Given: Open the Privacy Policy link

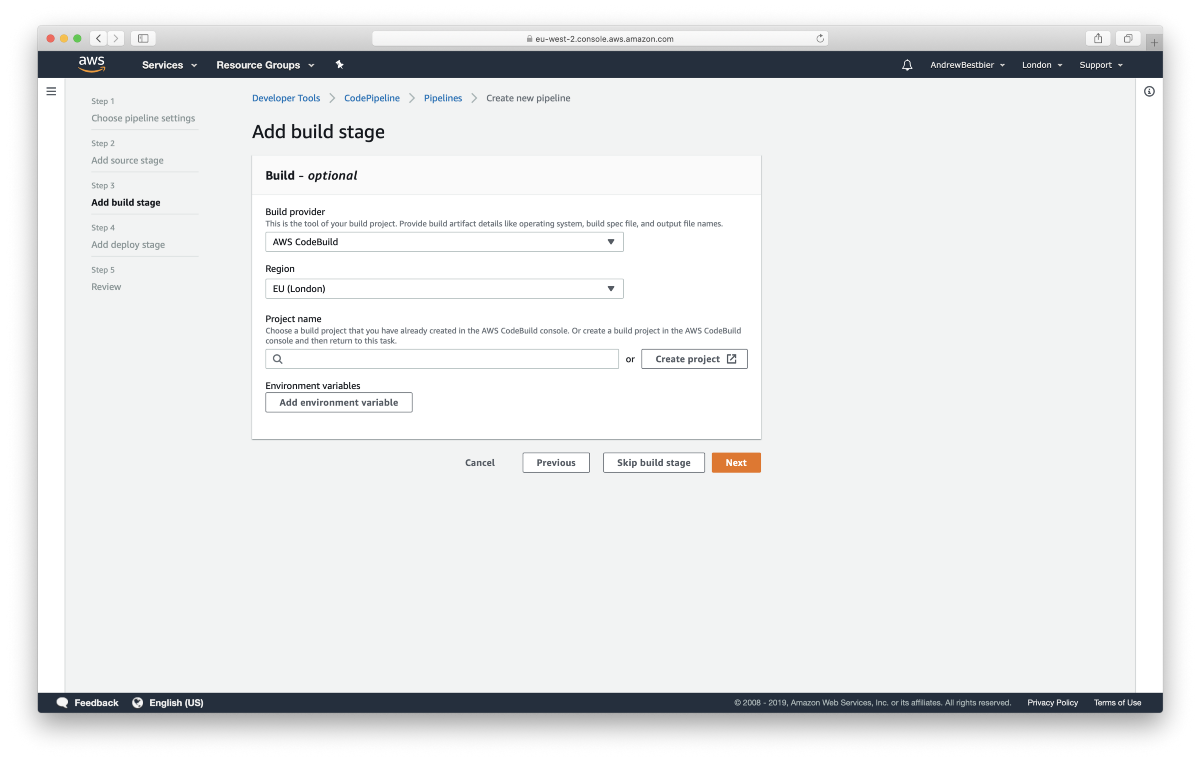Looking at the screenshot, I should click(x=1052, y=703).
